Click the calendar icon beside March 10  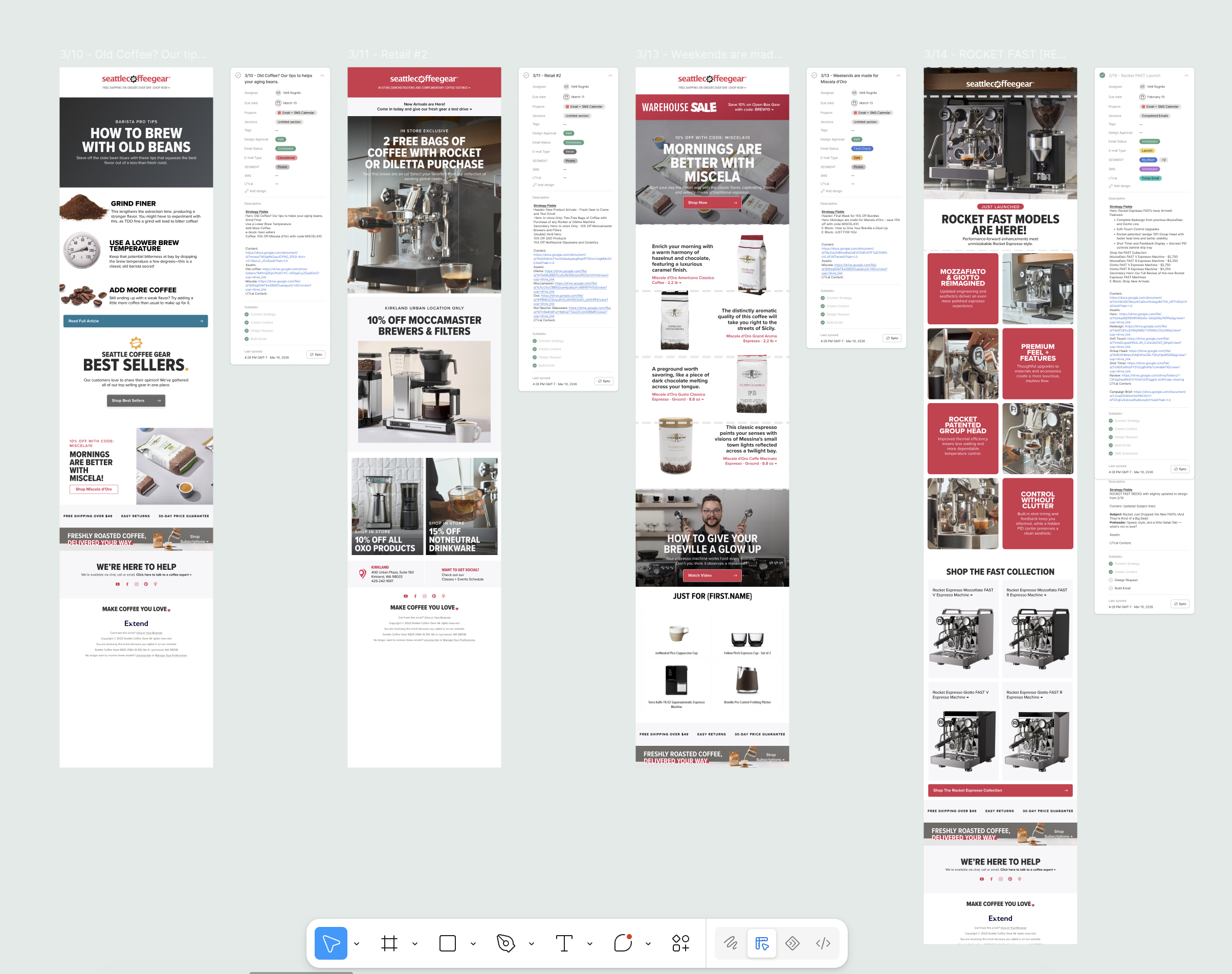pyautogui.click(x=278, y=103)
